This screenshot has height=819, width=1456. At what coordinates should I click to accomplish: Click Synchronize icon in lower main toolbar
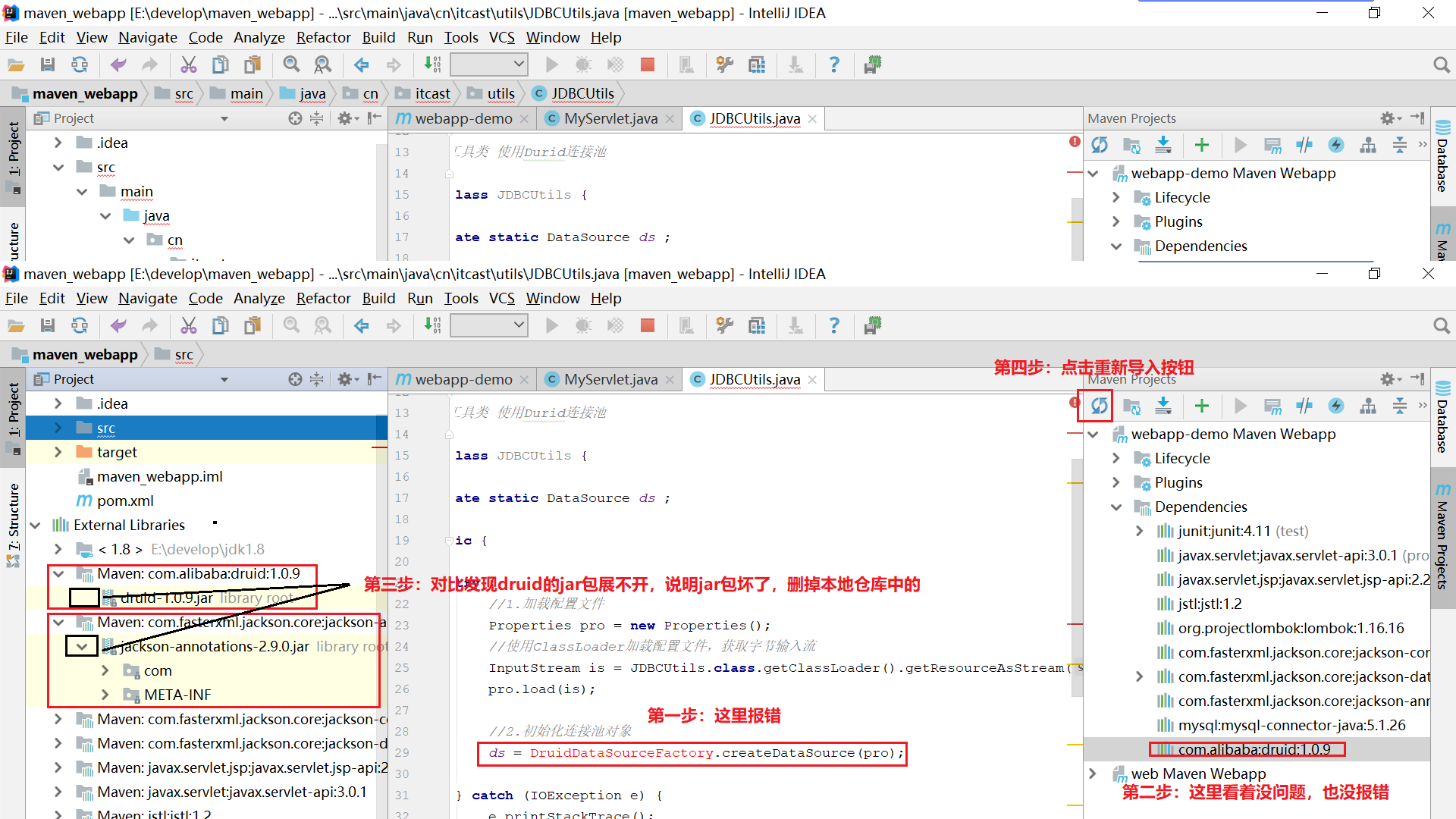[80, 325]
